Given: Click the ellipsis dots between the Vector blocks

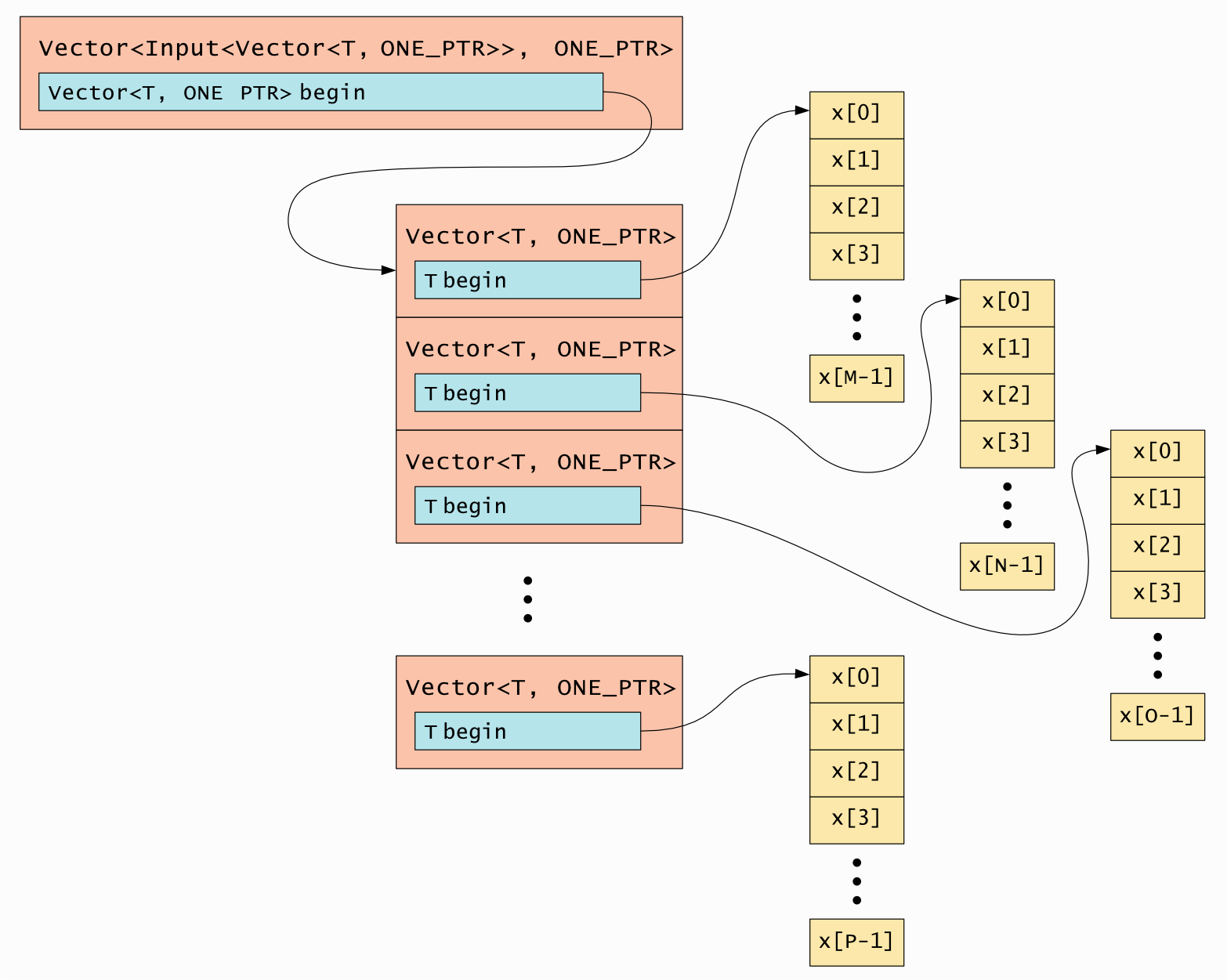Looking at the screenshot, I should (x=527, y=599).
